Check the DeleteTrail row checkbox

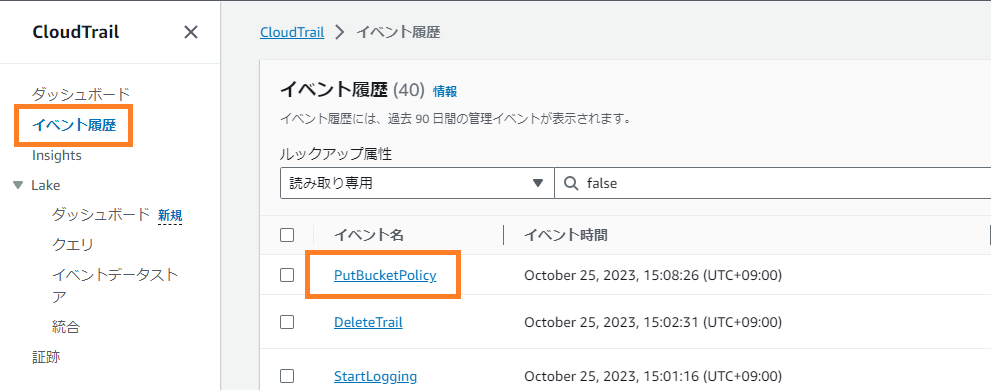[x=287, y=322]
